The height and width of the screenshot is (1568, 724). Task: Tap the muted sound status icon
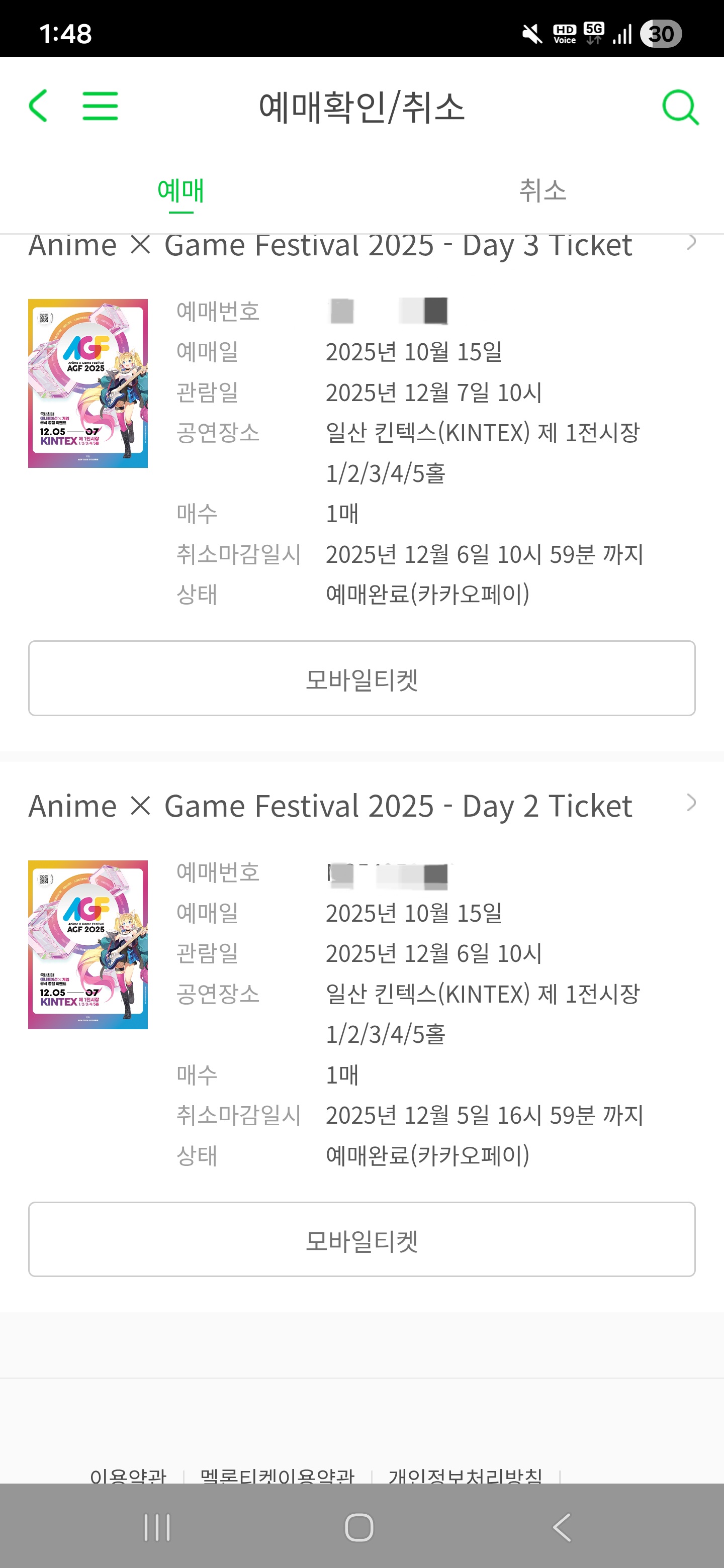[x=531, y=34]
